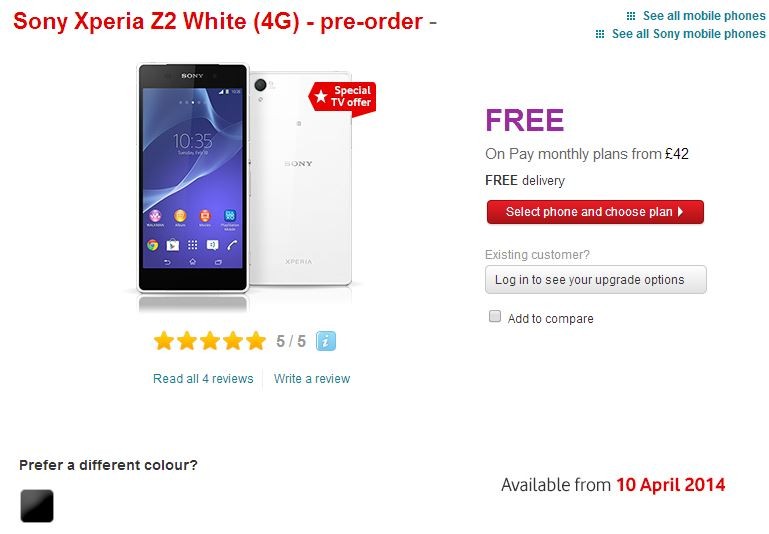Click Log in to see your upgrade options
This screenshot has height=534, width=769.
point(596,280)
